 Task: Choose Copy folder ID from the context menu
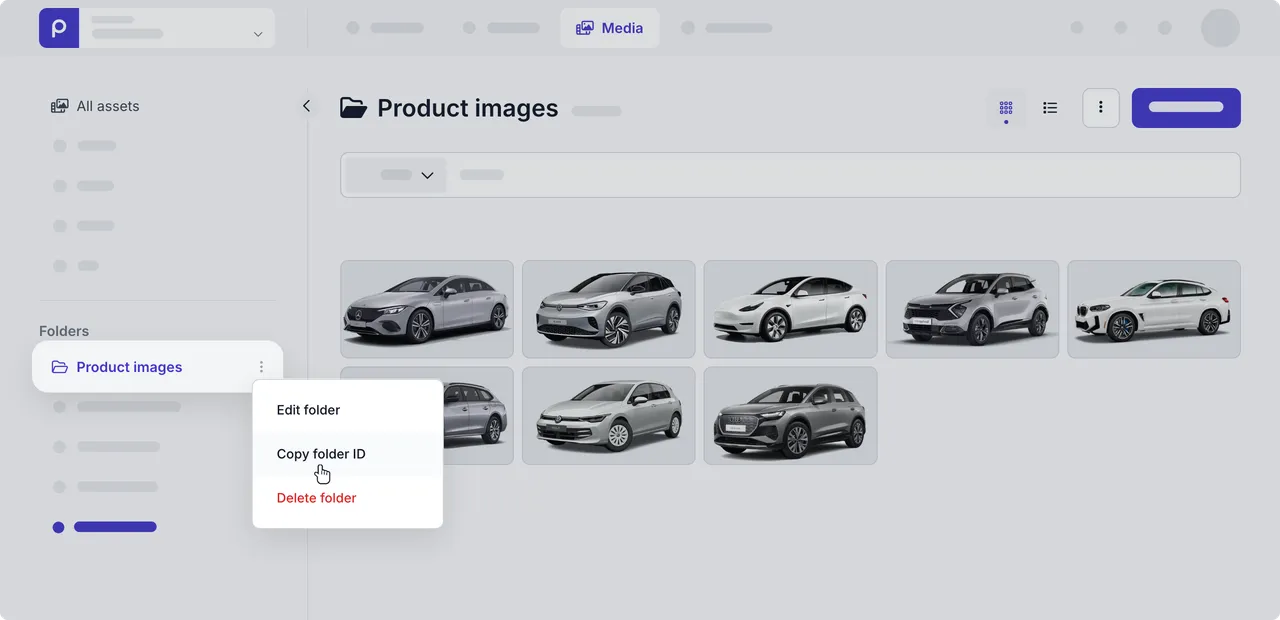click(x=347, y=454)
